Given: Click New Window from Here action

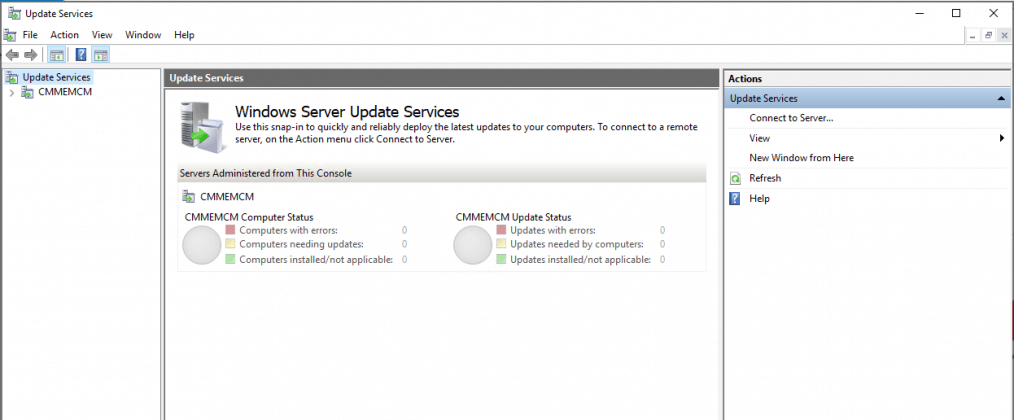Looking at the screenshot, I should 801,158.
